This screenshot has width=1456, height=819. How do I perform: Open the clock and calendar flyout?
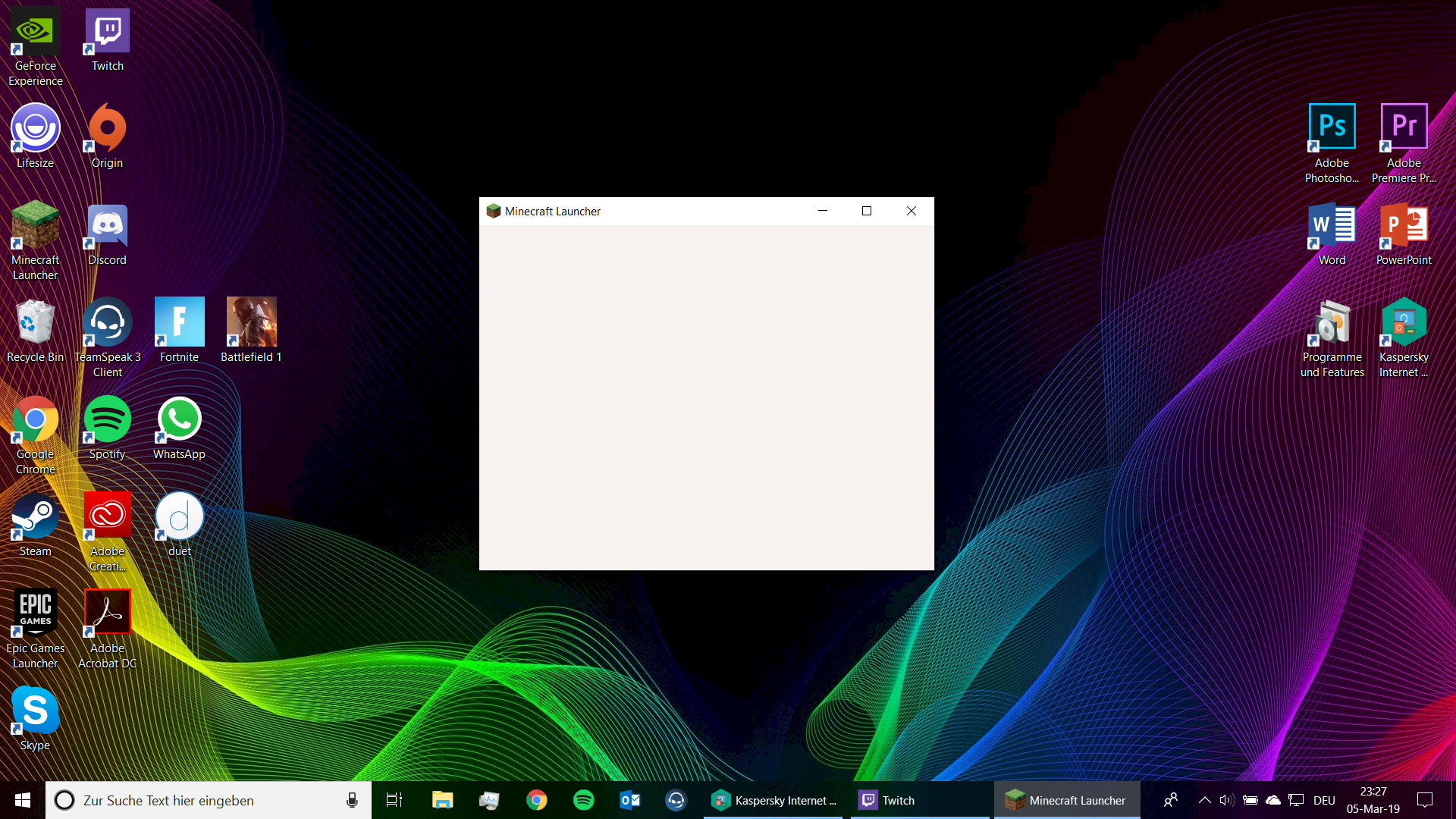click(1373, 800)
